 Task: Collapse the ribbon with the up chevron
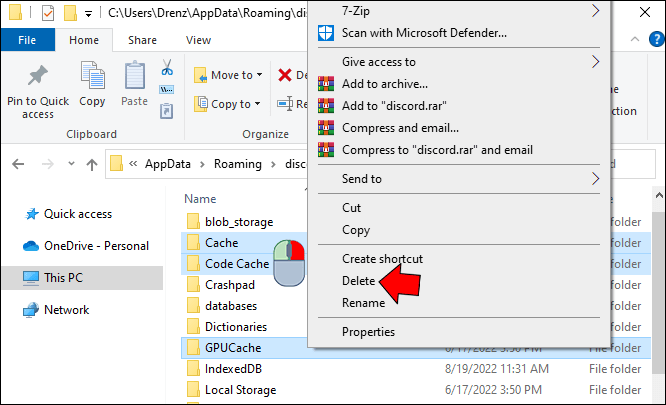click(635, 39)
